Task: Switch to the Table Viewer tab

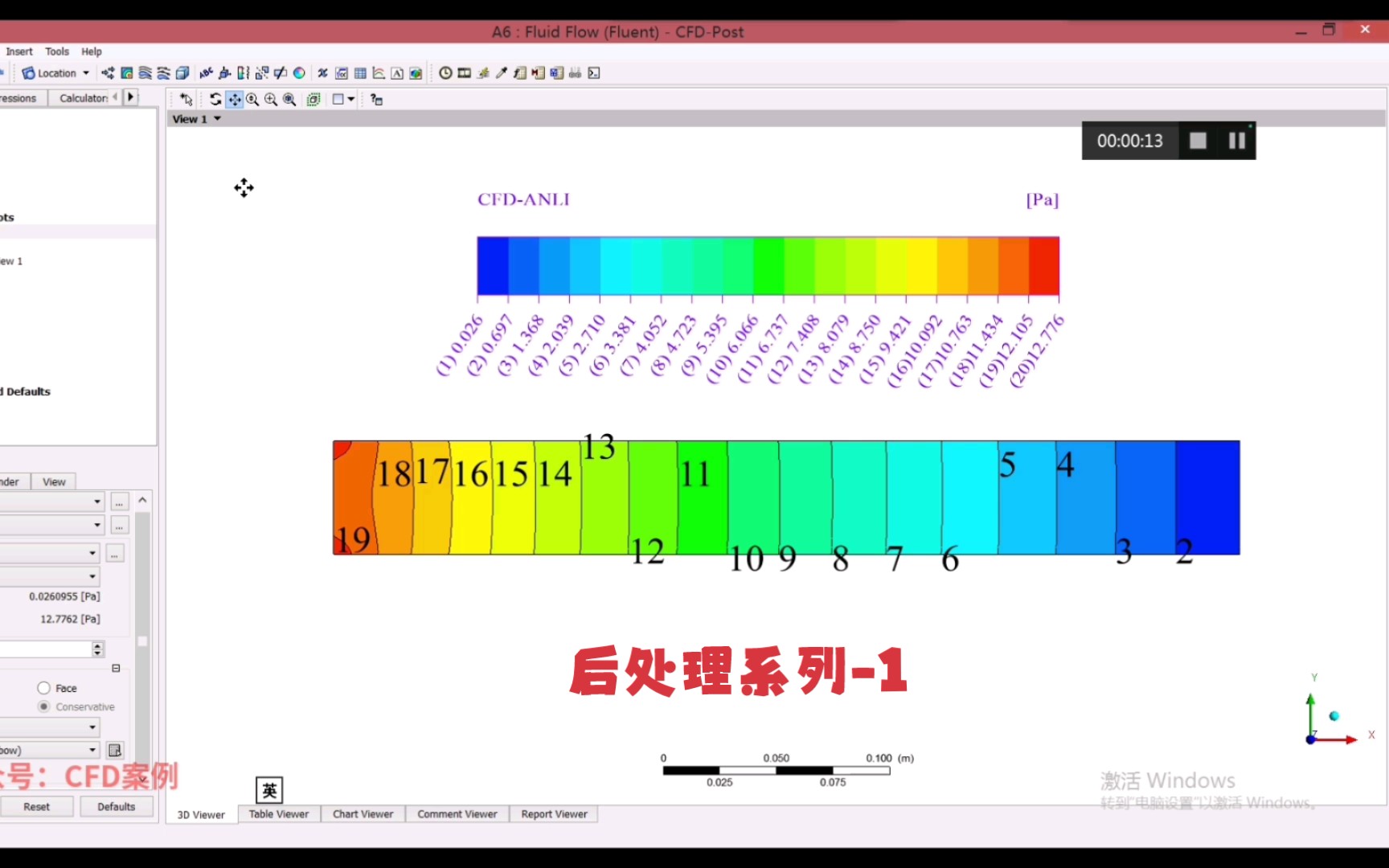Action: click(279, 814)
